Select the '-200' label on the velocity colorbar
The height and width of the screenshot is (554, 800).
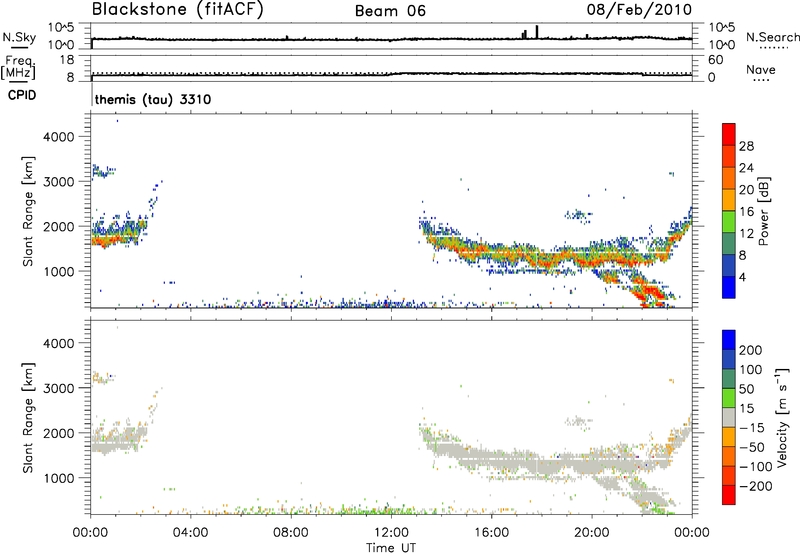756,486
